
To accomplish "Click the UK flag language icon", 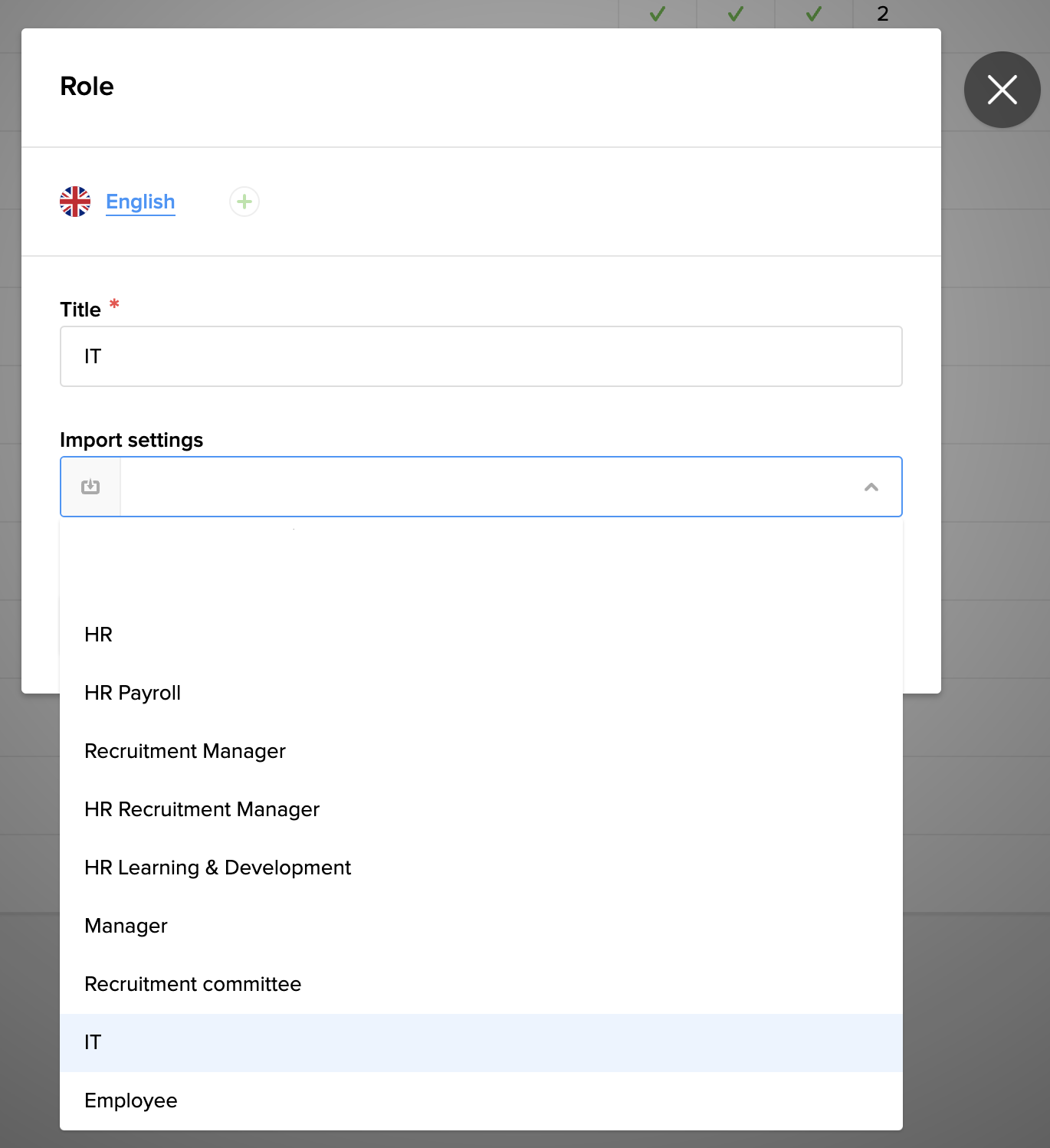I will tap(75, 202).
